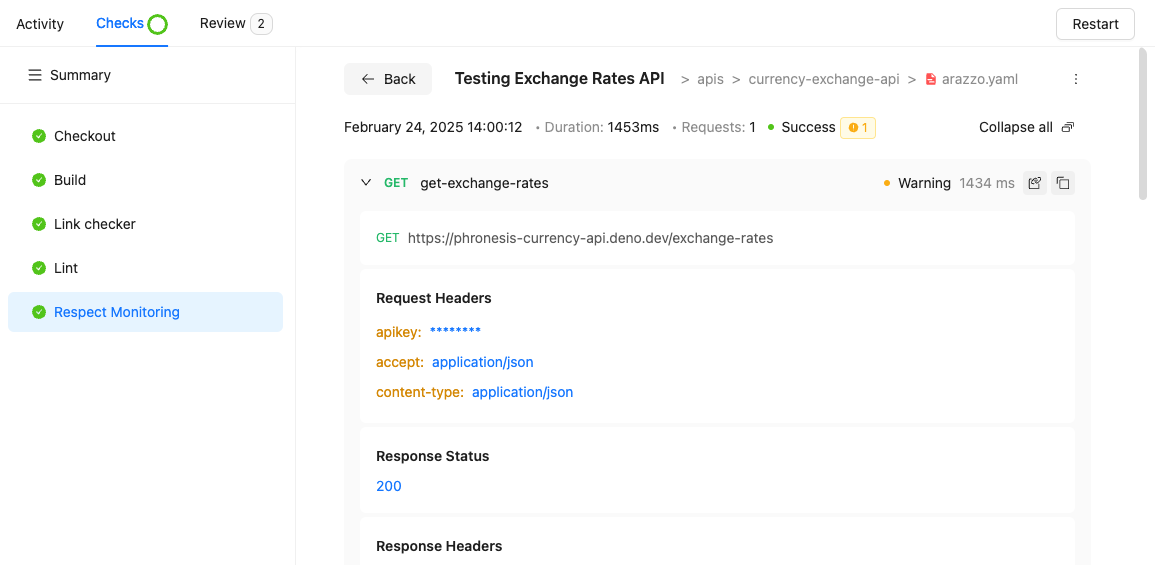1155x565 pixels.
Task: Open the Summary section in sidebar
Action: click(80, 75)
